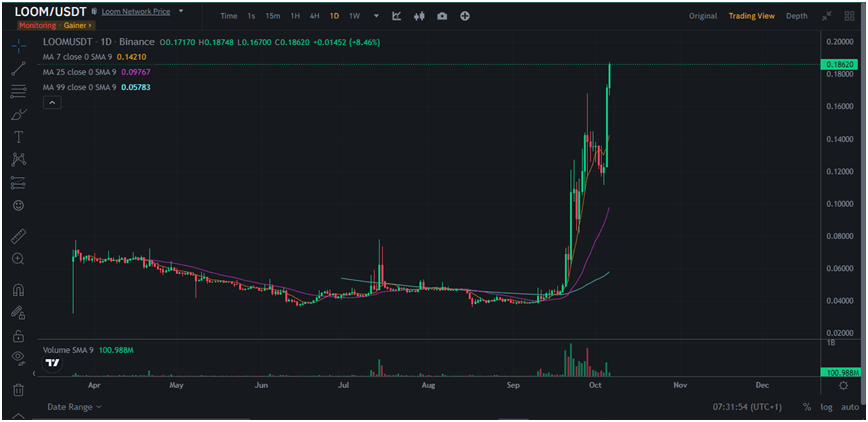868x422 pixels.
Task: Click the MA 25 indicator legend
Action: point(97,72)
